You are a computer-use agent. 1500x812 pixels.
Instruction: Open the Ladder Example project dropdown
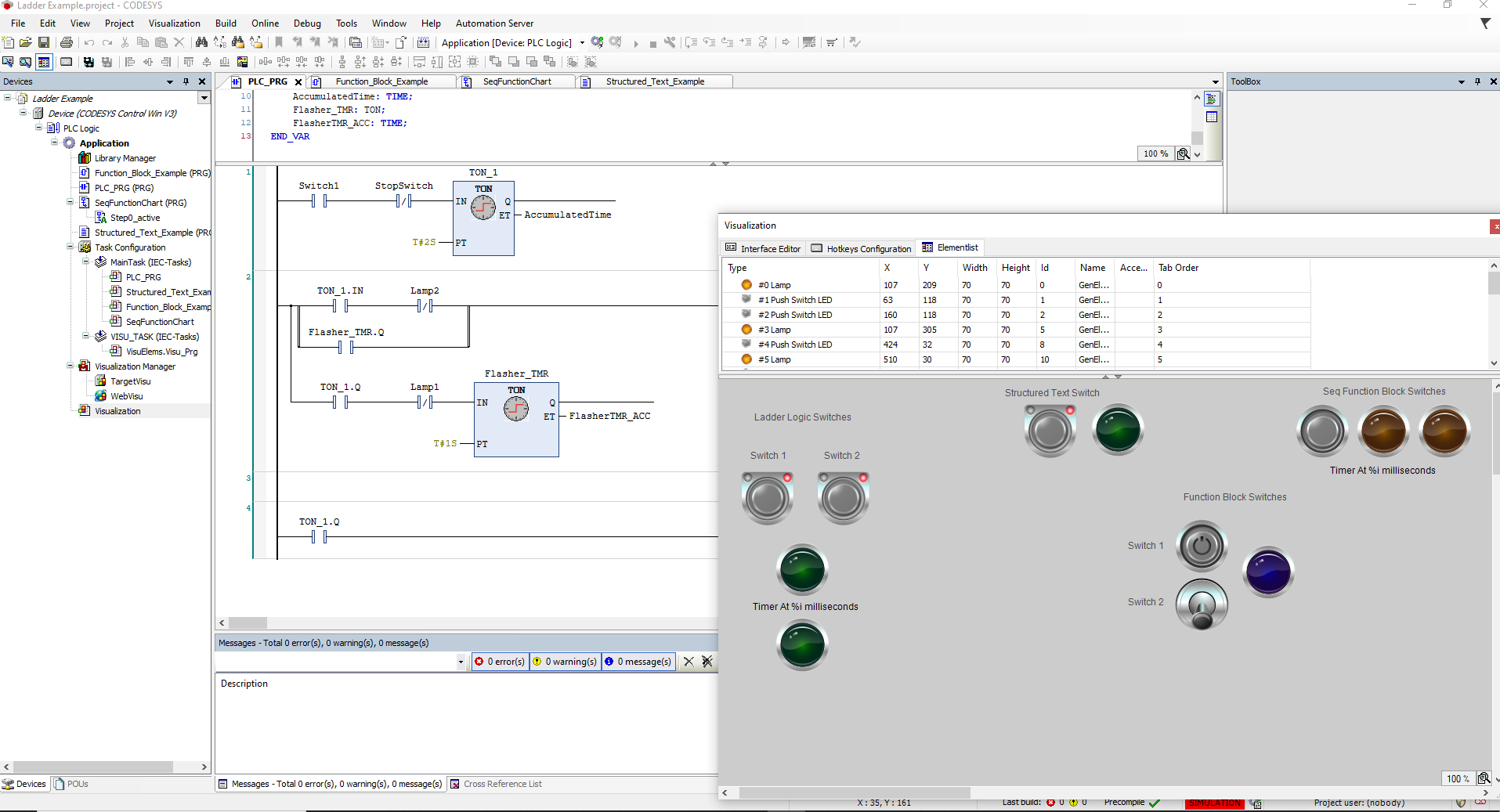(204, 98)
